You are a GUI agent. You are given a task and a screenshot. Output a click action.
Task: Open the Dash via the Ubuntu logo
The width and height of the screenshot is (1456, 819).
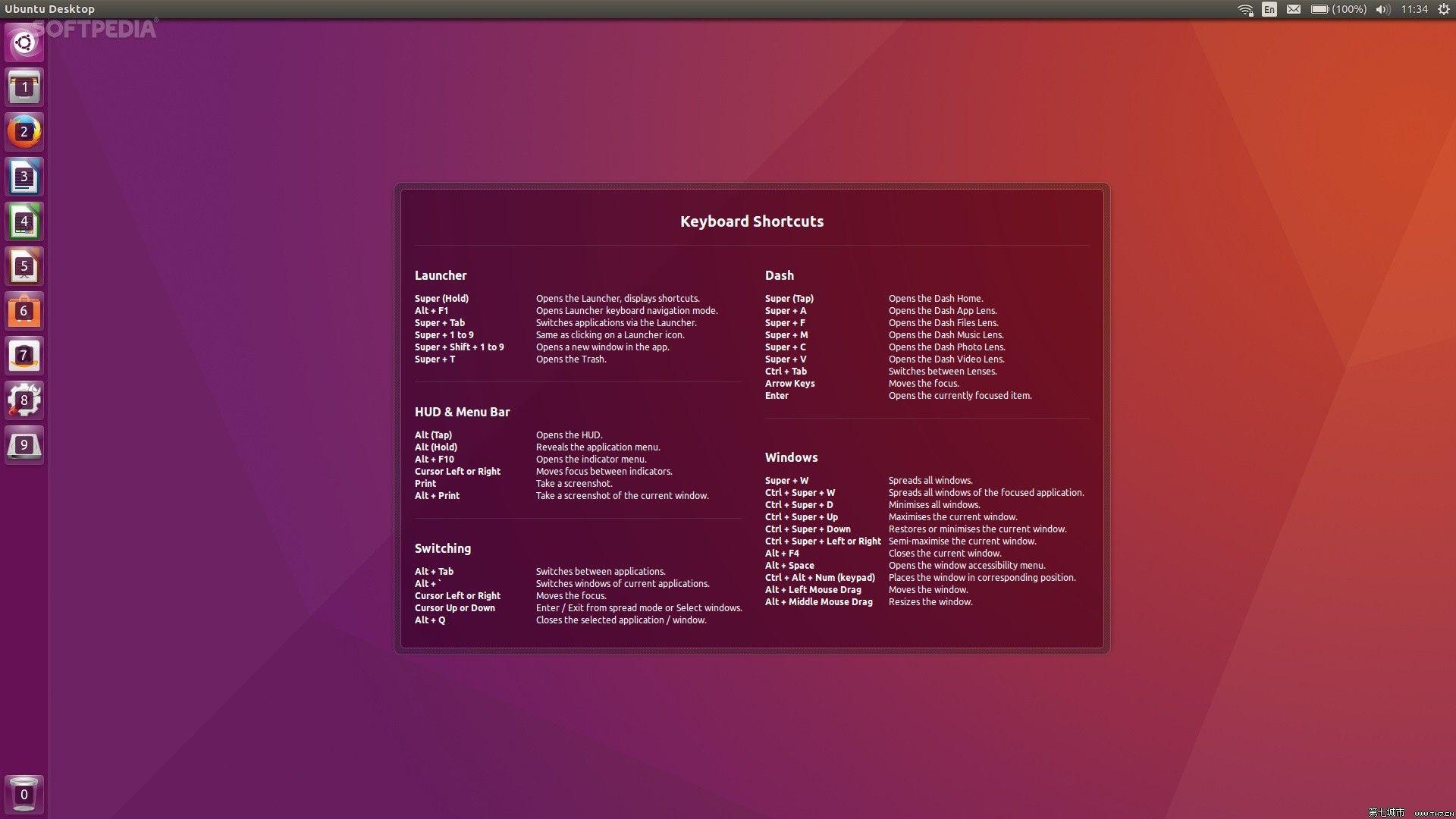click(24, 42)
